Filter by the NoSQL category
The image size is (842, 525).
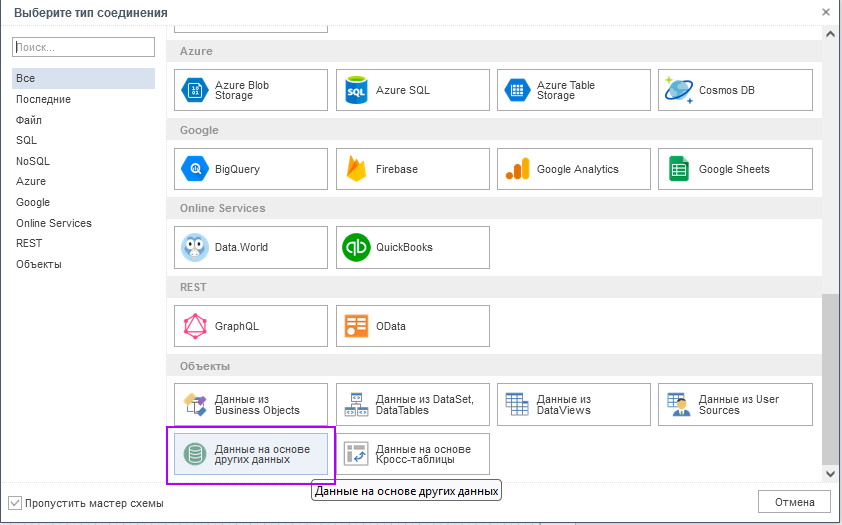[x=33, y=161]
